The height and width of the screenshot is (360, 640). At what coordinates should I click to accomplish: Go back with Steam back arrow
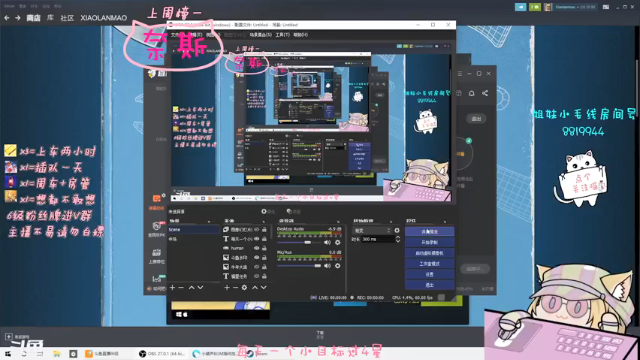pos(7,18)
